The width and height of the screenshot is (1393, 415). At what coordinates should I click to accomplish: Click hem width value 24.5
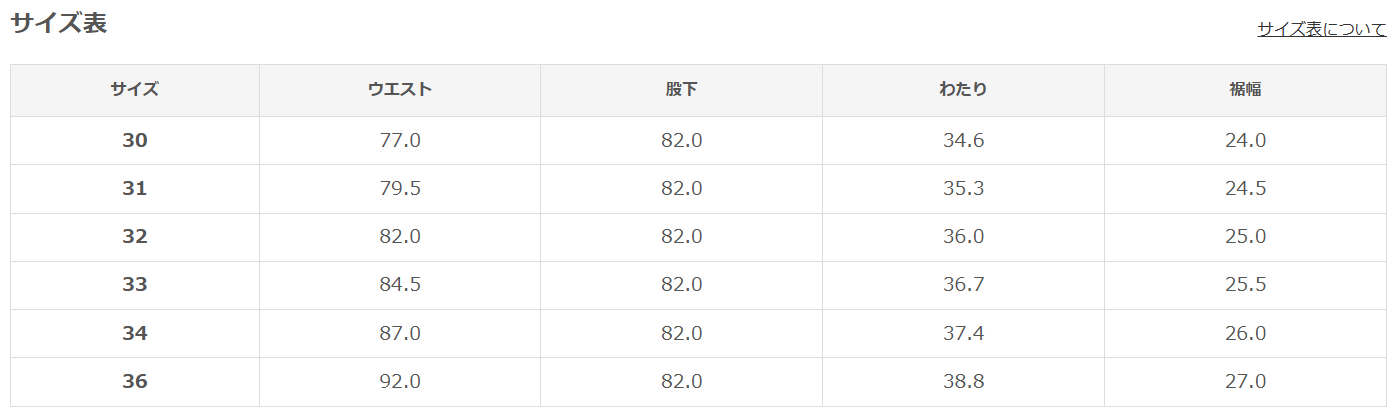[x=1246, y=189]
